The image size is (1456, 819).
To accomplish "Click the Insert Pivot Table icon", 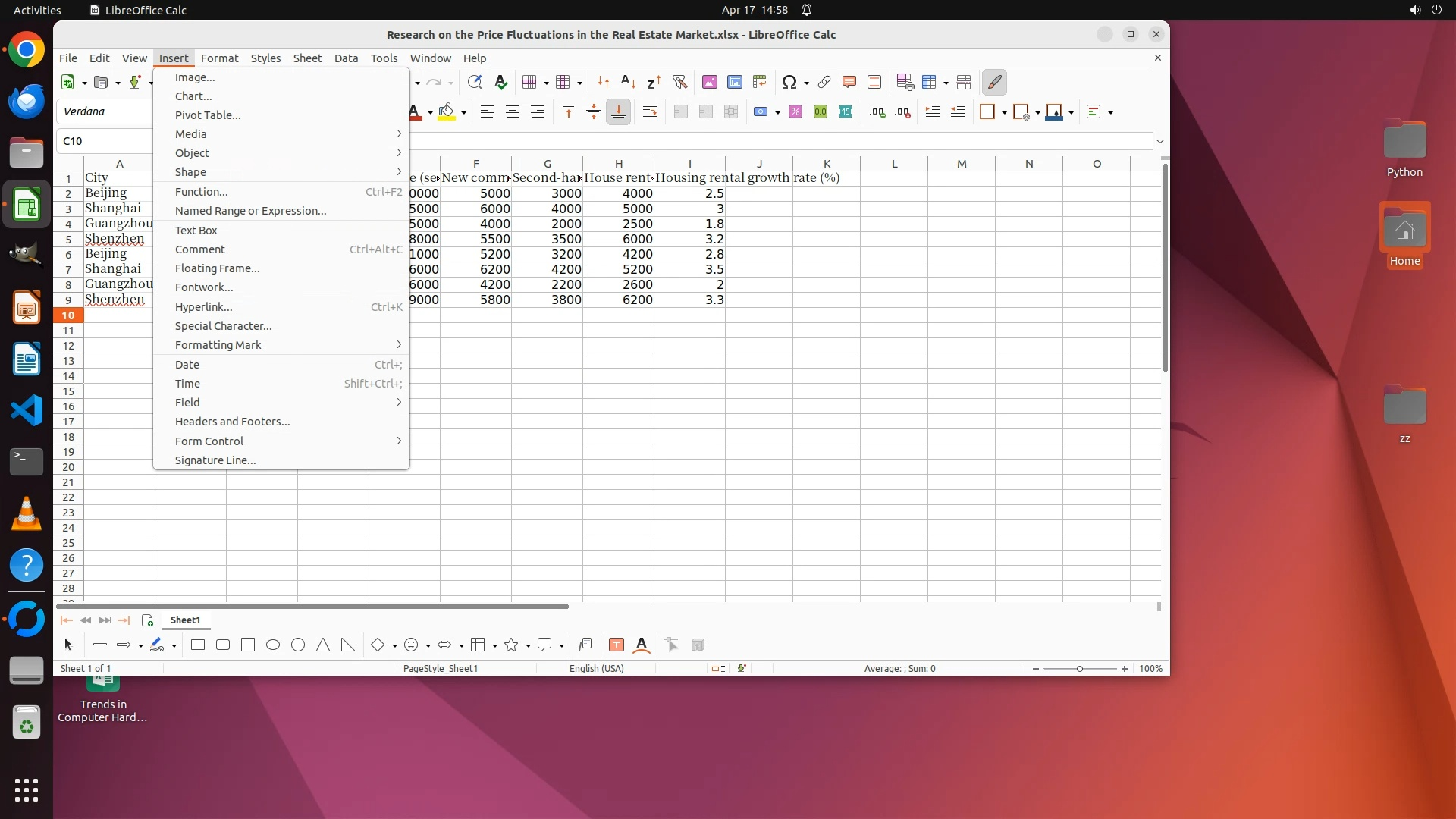I will tap(759, 82).
